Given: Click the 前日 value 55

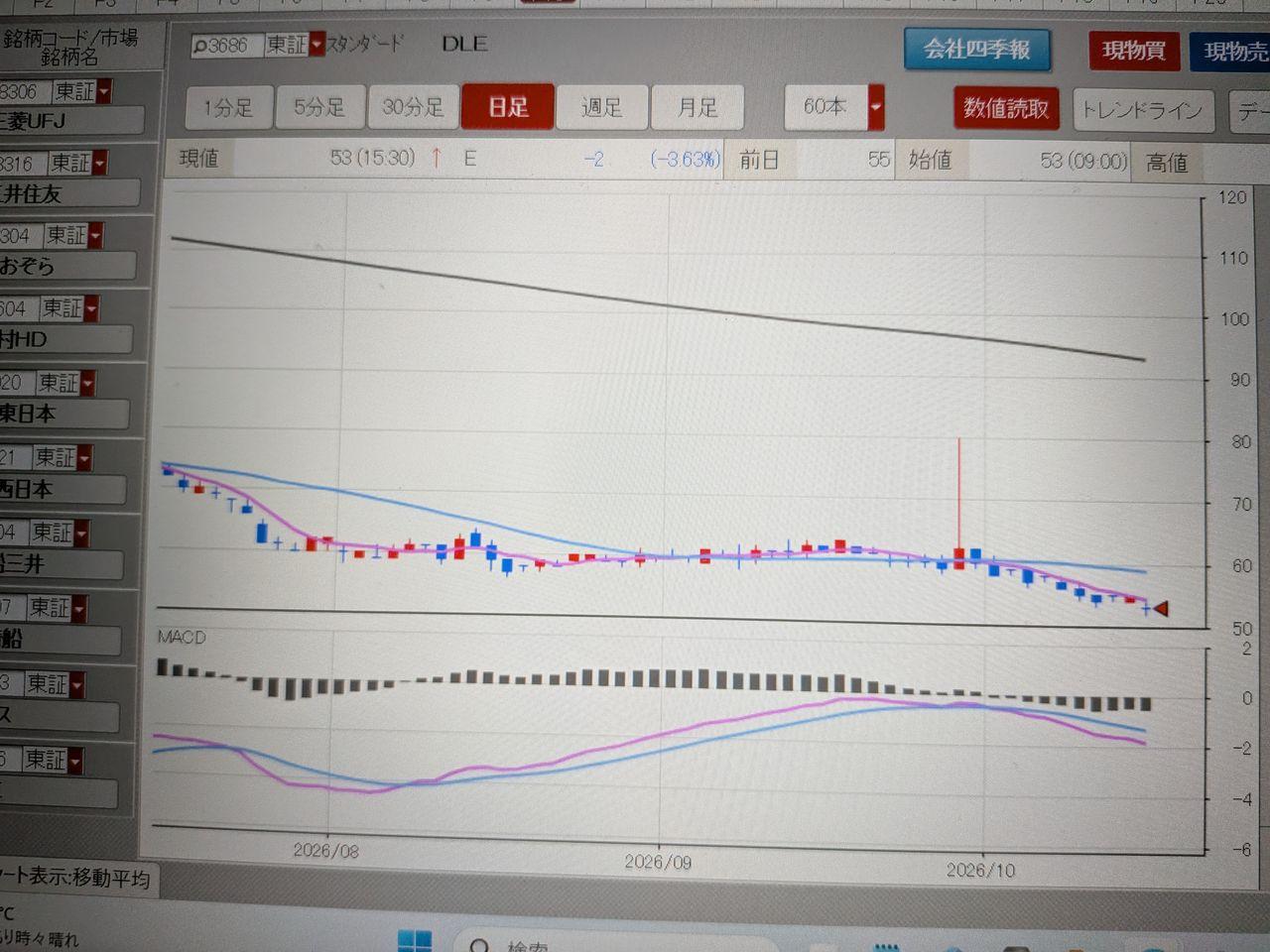Looking at the screenshot, I should pos(878,159).
